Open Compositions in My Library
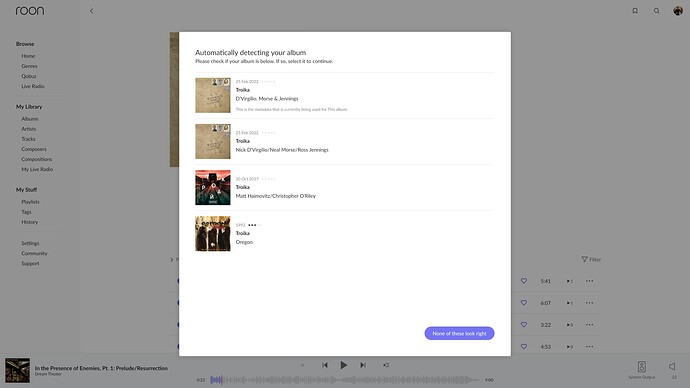The image size is (690, 388). tap(37, 159)
